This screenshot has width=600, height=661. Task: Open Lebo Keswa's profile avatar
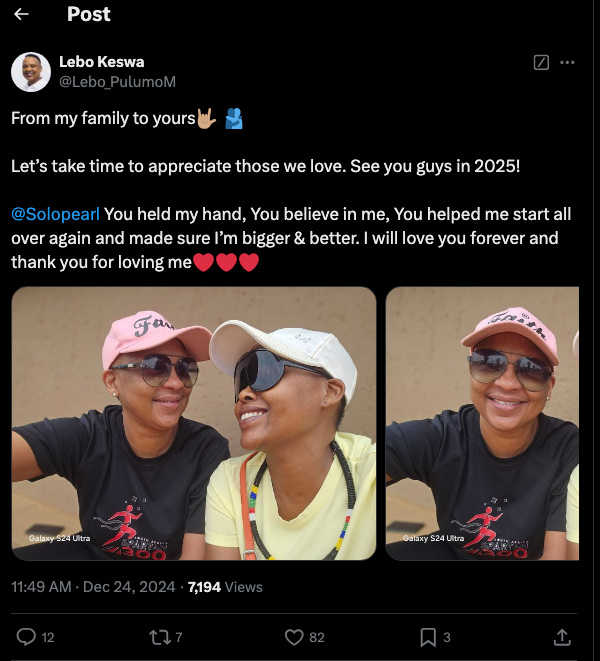[x=31, y=72]
